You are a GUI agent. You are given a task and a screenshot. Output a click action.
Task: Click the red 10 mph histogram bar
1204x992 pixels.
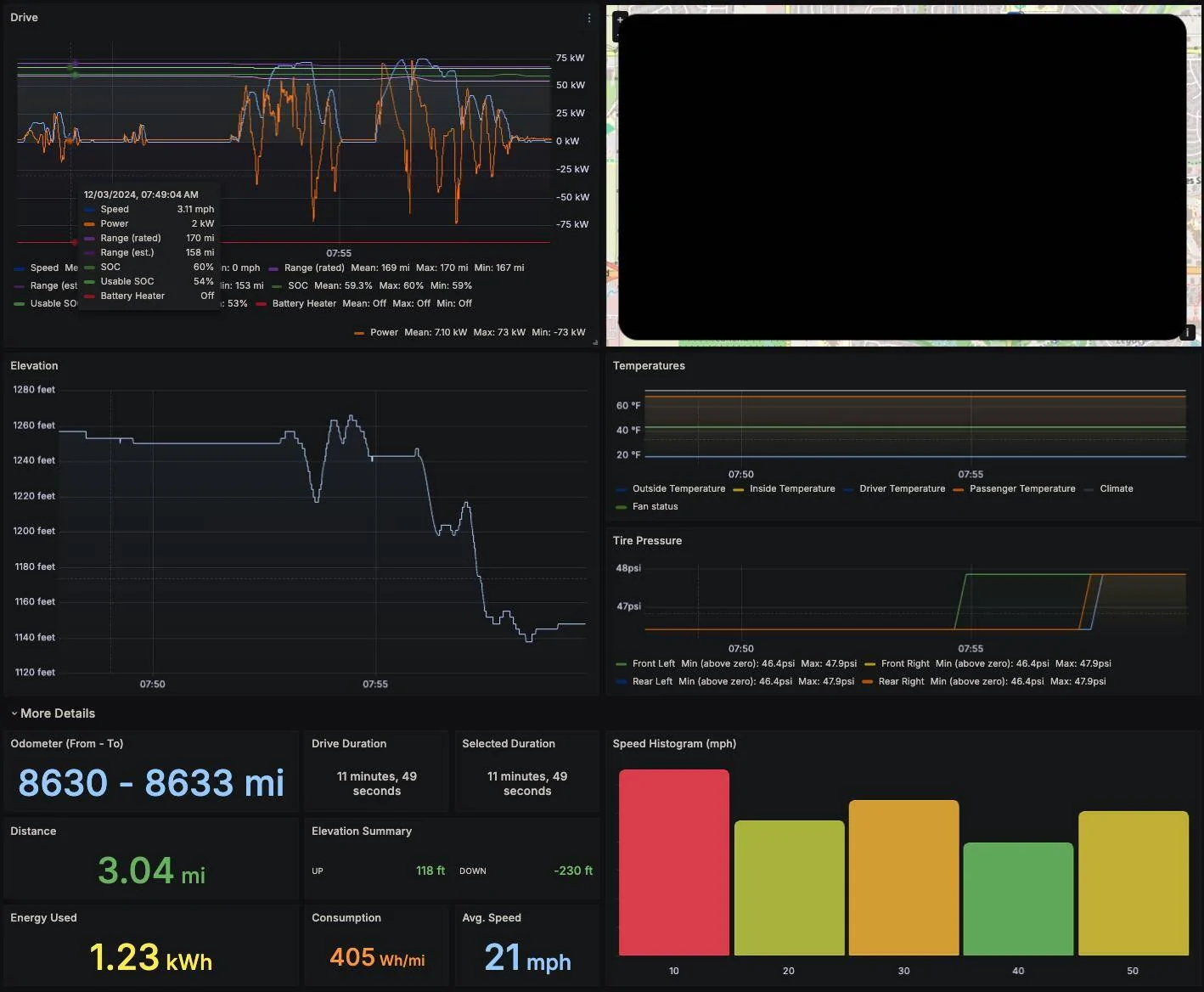coord(674,863)
